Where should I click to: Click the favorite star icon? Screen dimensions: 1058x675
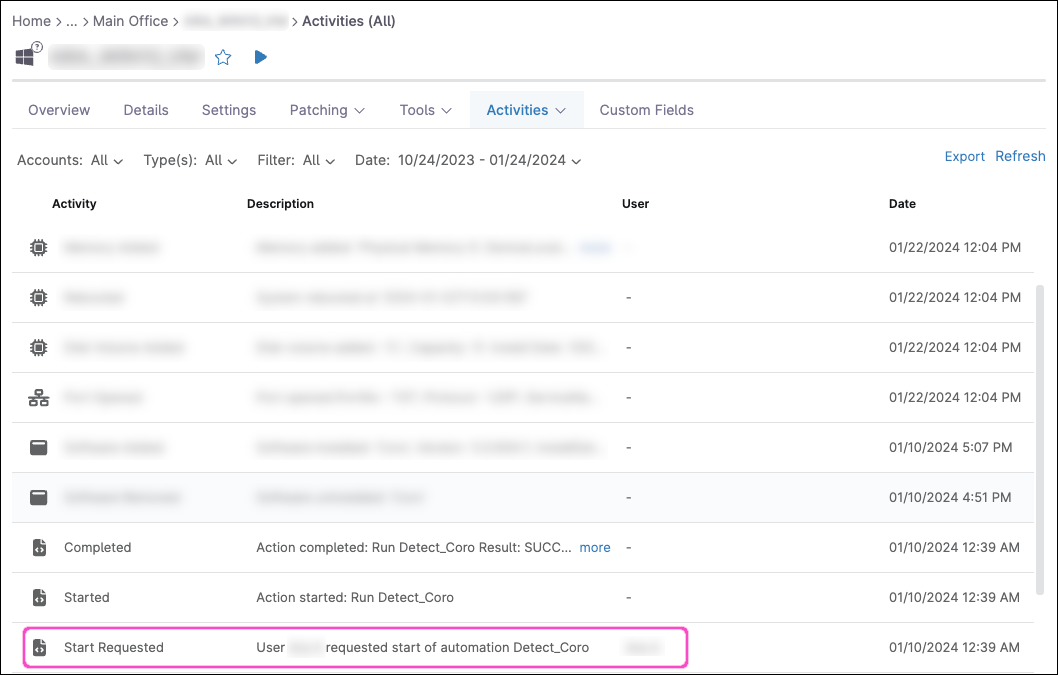[x=223, y=58]
